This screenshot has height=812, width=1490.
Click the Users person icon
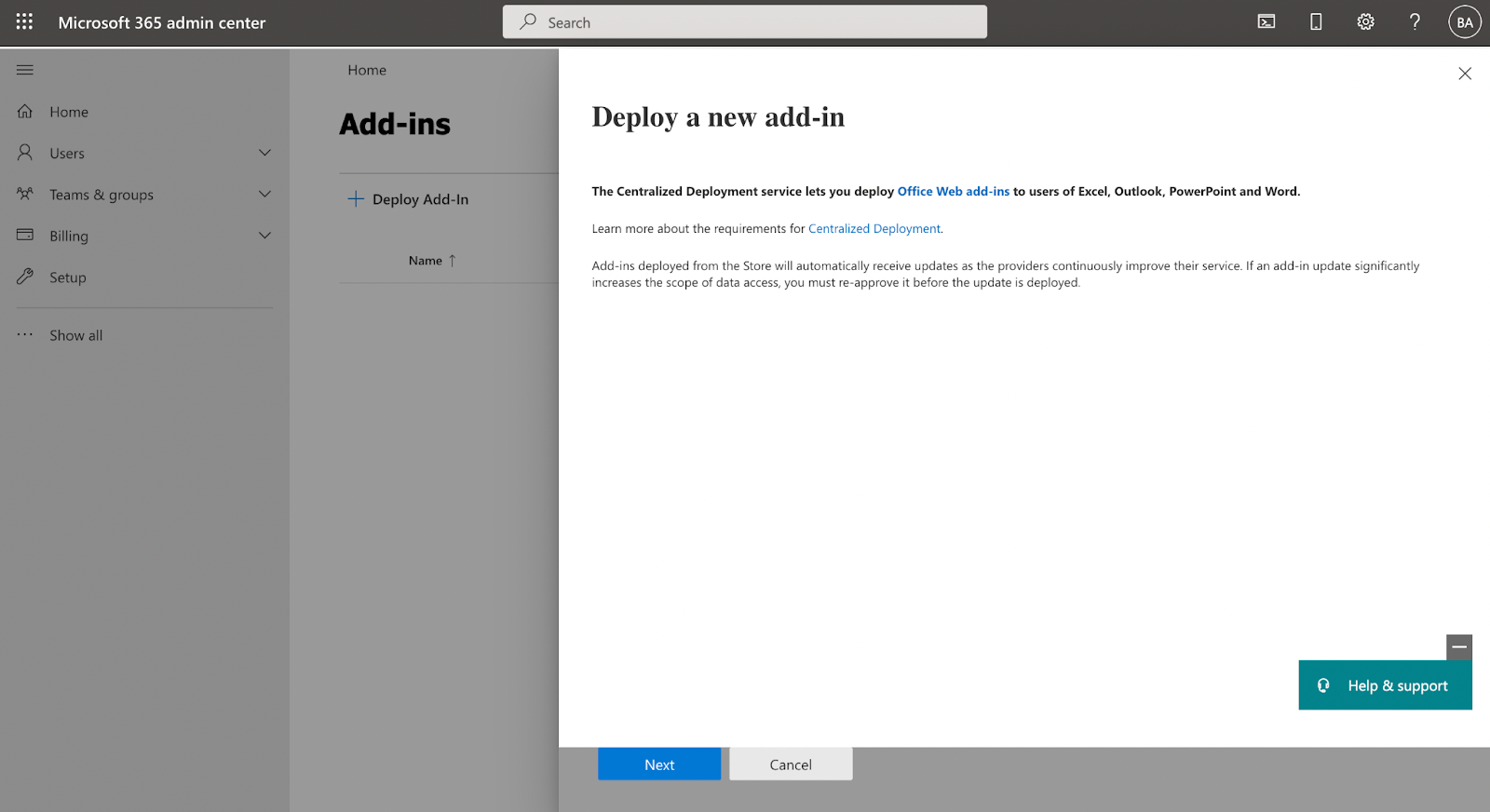click(x=25, y=152)
